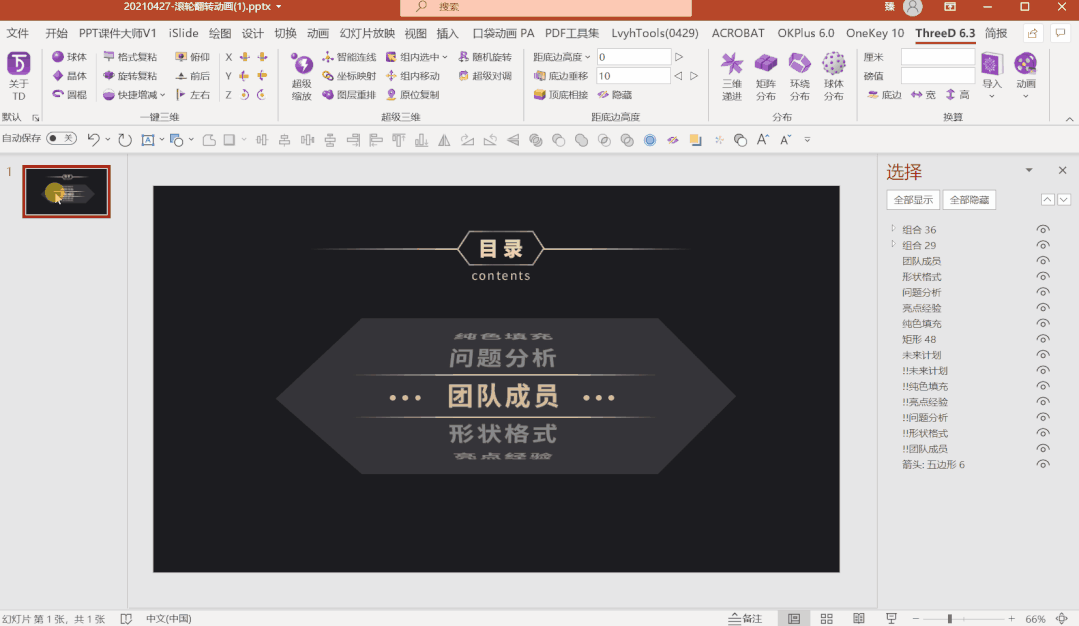The width and height of the screenshot is (1079, 626).
Task: Click the redo button in quick access toolbar
Action: (x=125, y=140)
